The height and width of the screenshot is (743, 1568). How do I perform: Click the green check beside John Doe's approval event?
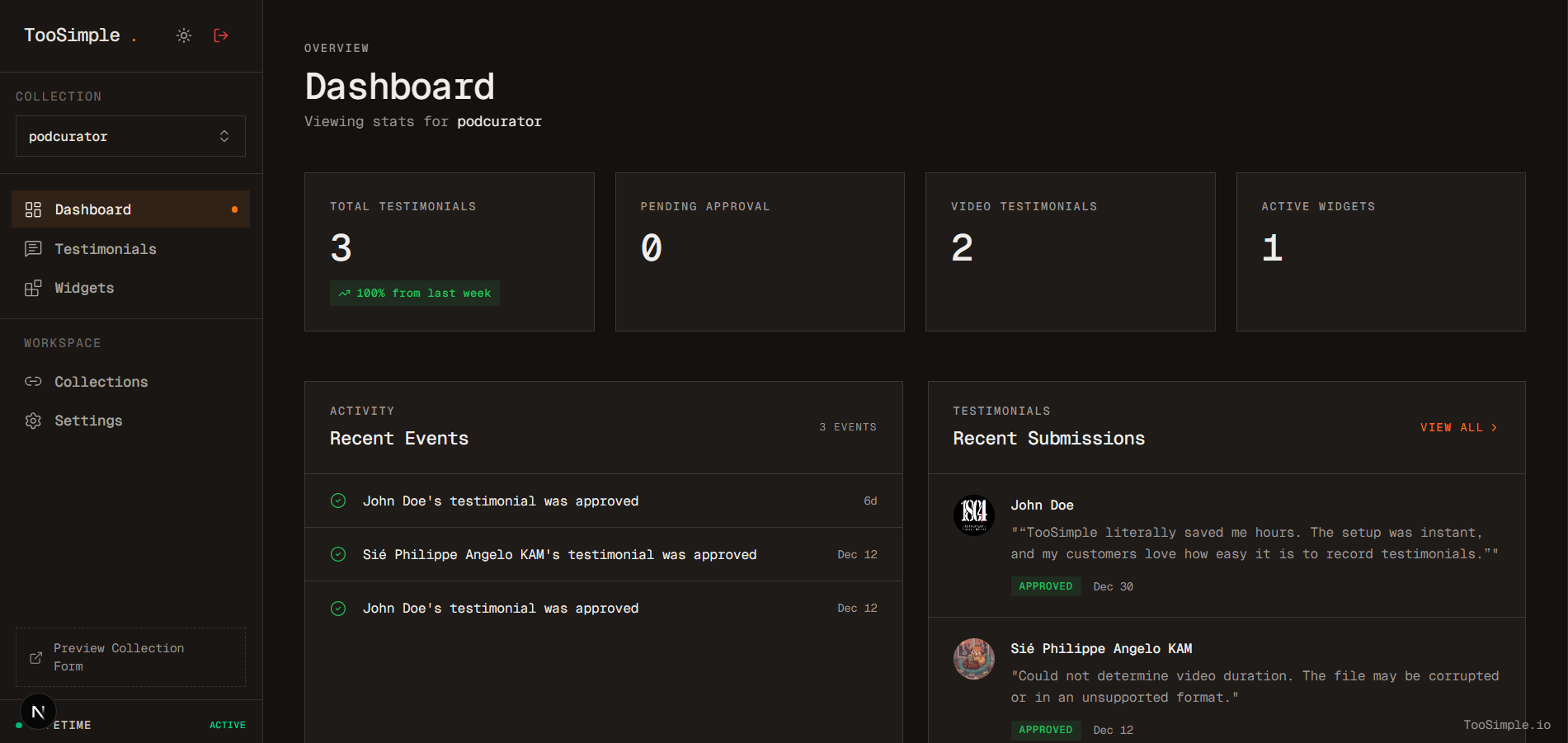point(337,501)
